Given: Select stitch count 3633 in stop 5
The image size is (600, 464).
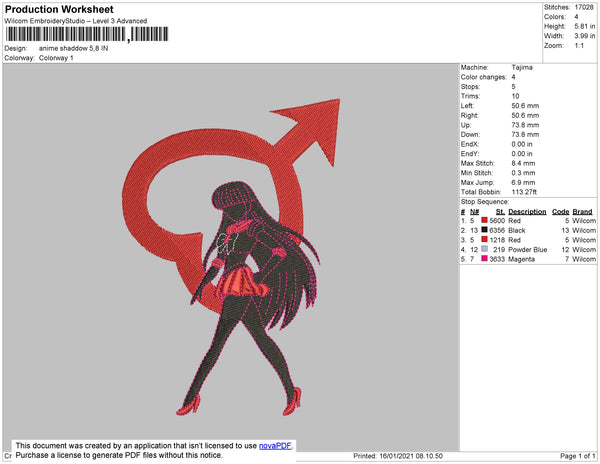Looking at the screenshot, I should pos(497,259).
